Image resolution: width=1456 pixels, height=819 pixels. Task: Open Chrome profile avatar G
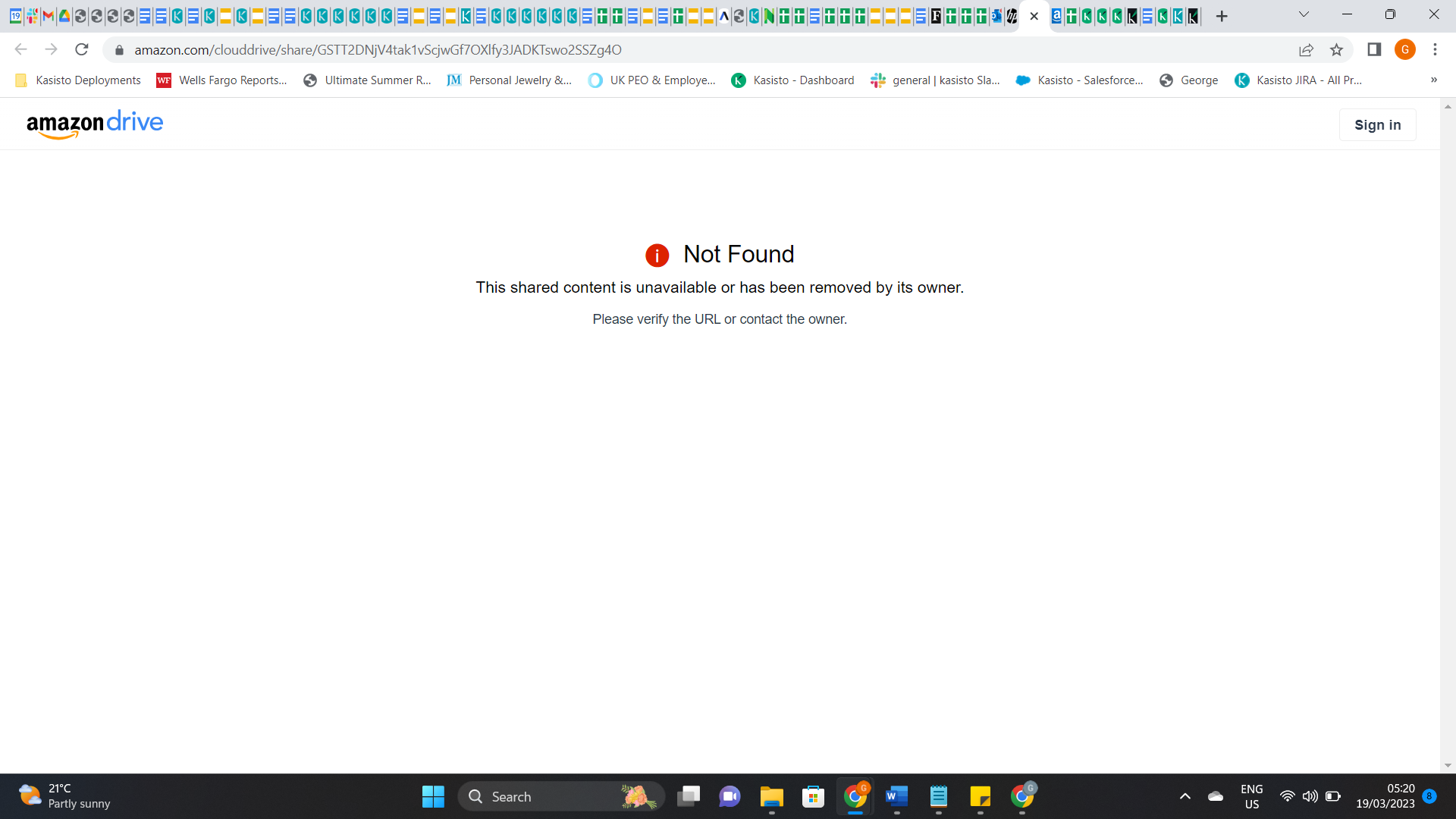click(x=1404, y=50)
